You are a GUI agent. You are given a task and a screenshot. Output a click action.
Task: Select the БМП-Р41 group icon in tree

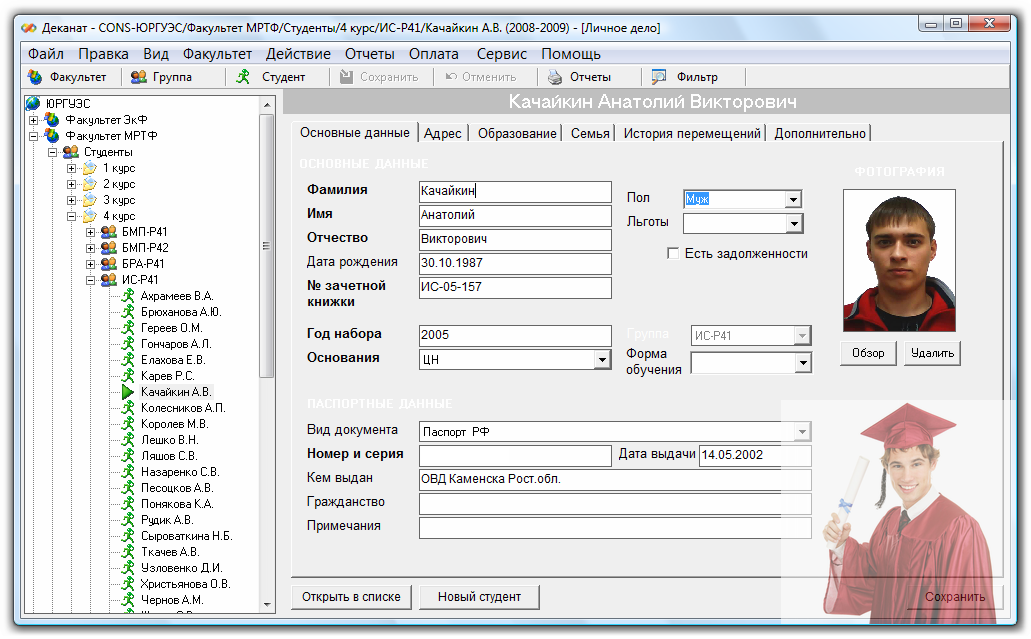tap(109, 232)
